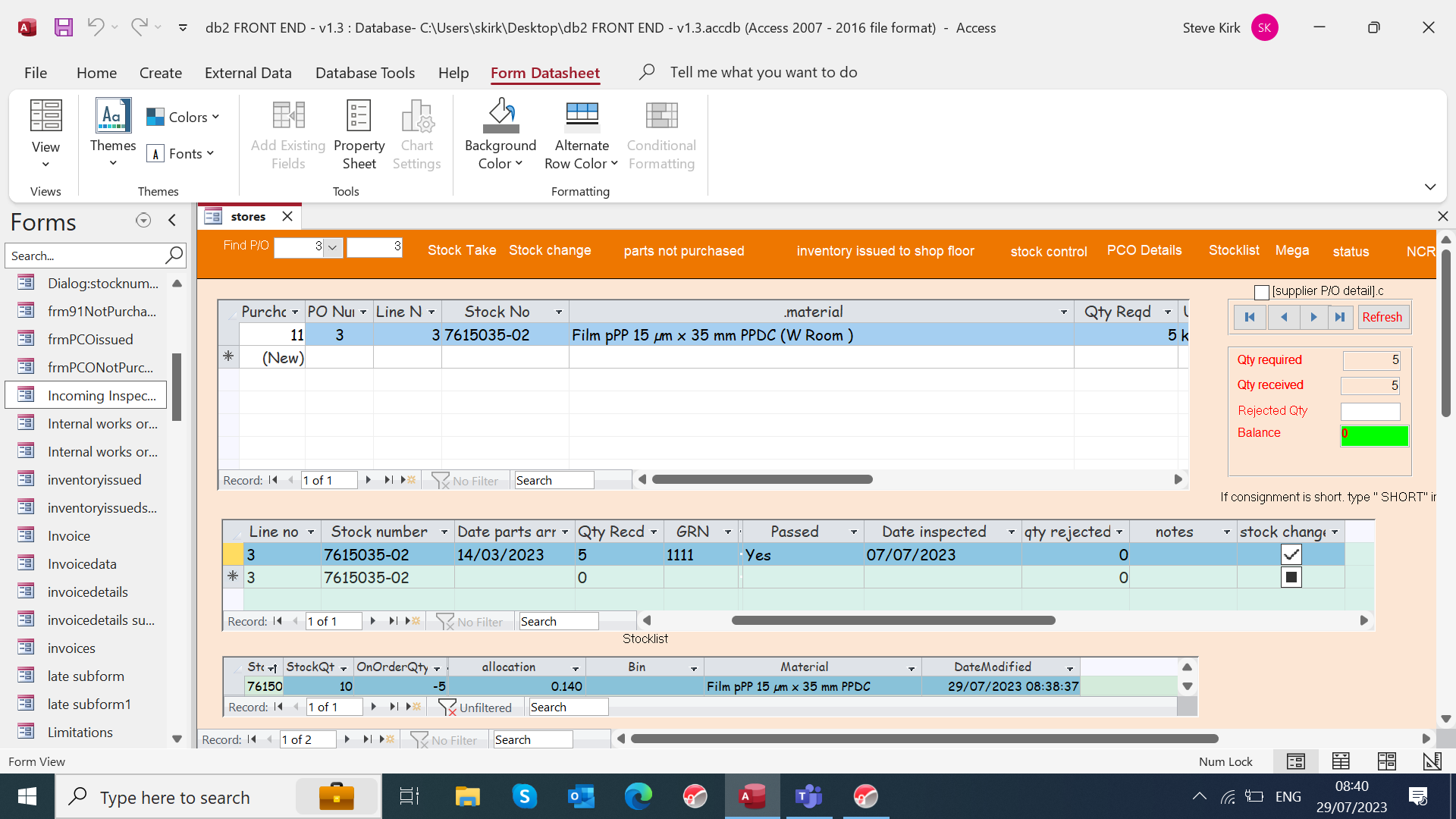Image resolution: width=1456 pixels, height=819 pixels.
Task: Click inspection subform horizontal scrollbar thumb
Action: tap(893, 620)
